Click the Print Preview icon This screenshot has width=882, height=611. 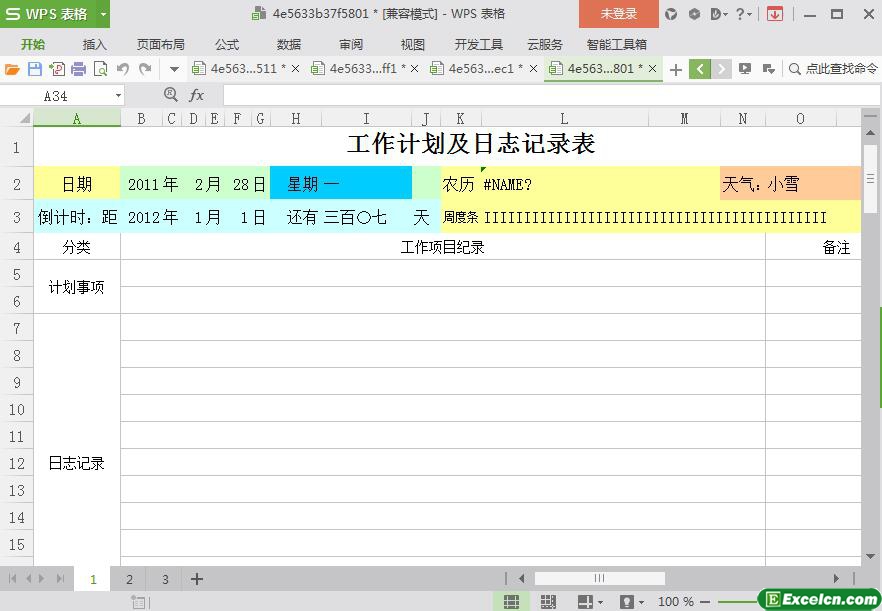pyautogui.click(x=100, y=69)
